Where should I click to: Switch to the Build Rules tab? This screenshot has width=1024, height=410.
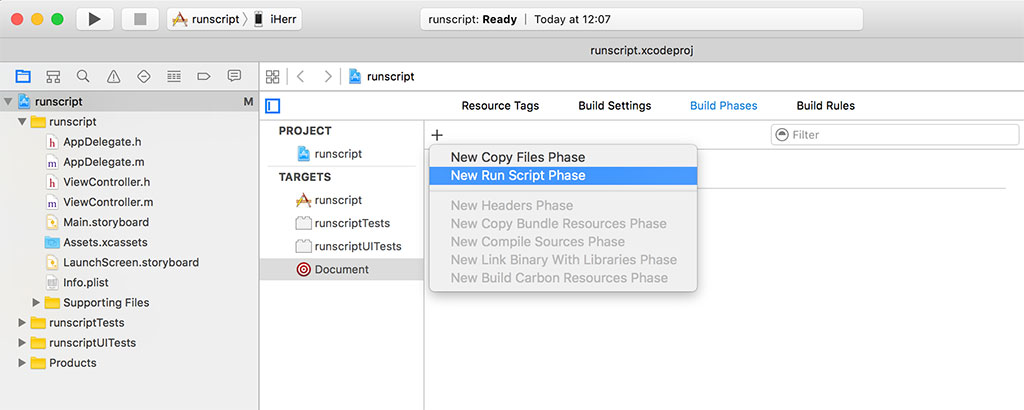point(825,106)
